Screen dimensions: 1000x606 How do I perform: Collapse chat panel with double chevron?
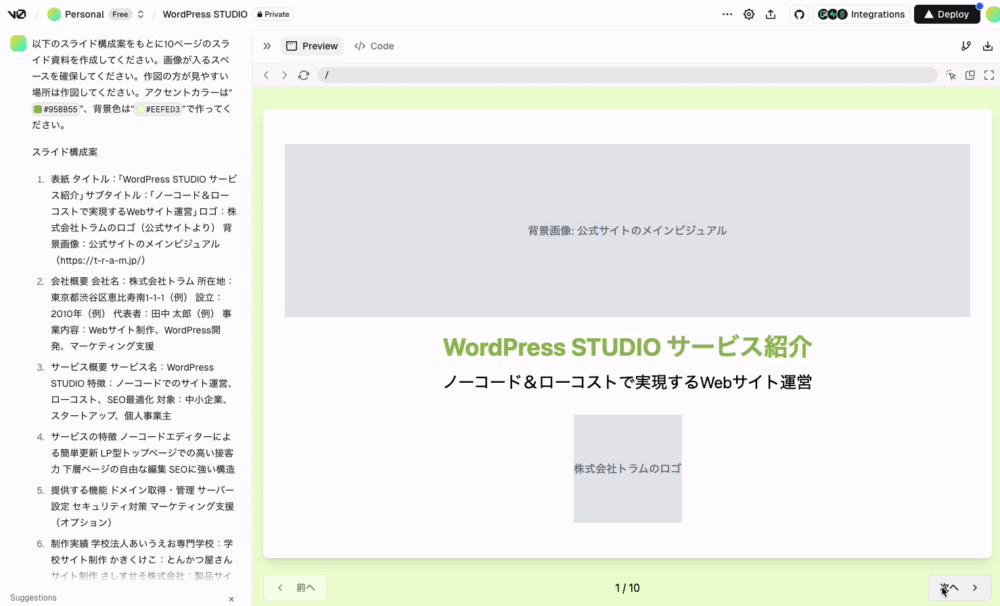tap(267, 46)
